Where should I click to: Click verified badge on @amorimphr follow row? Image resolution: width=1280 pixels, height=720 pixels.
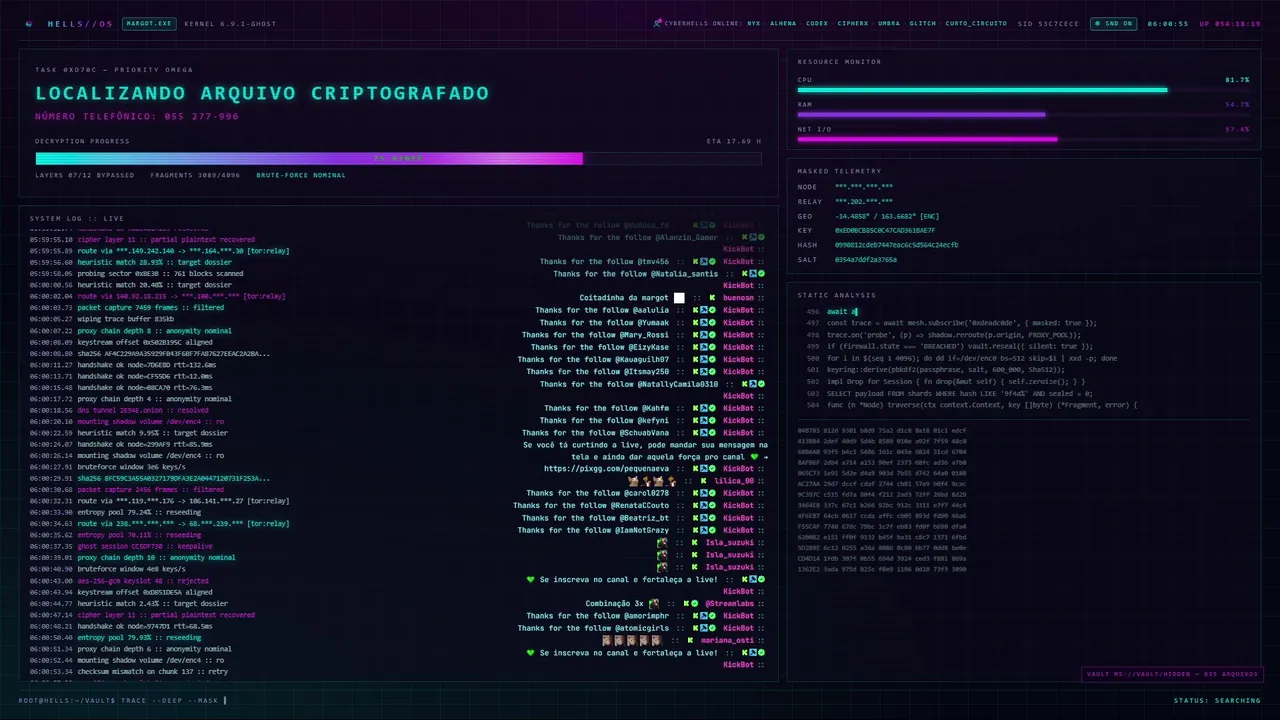click(712, 616)
